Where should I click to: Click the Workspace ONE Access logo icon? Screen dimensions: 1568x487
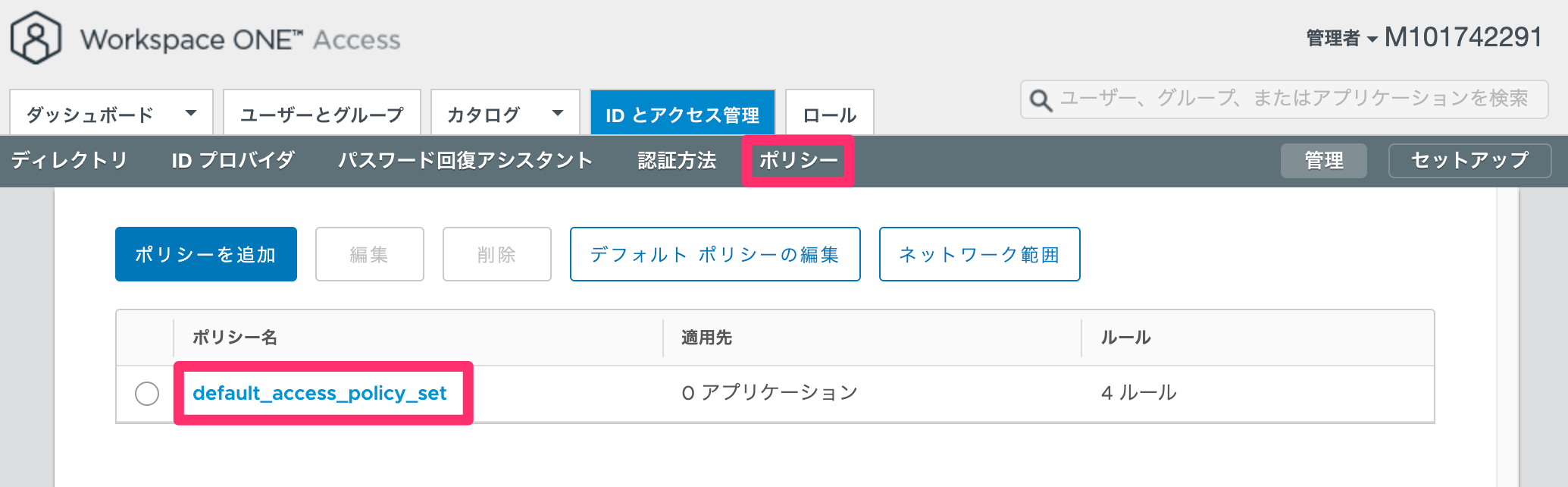(x=36, y=38)
